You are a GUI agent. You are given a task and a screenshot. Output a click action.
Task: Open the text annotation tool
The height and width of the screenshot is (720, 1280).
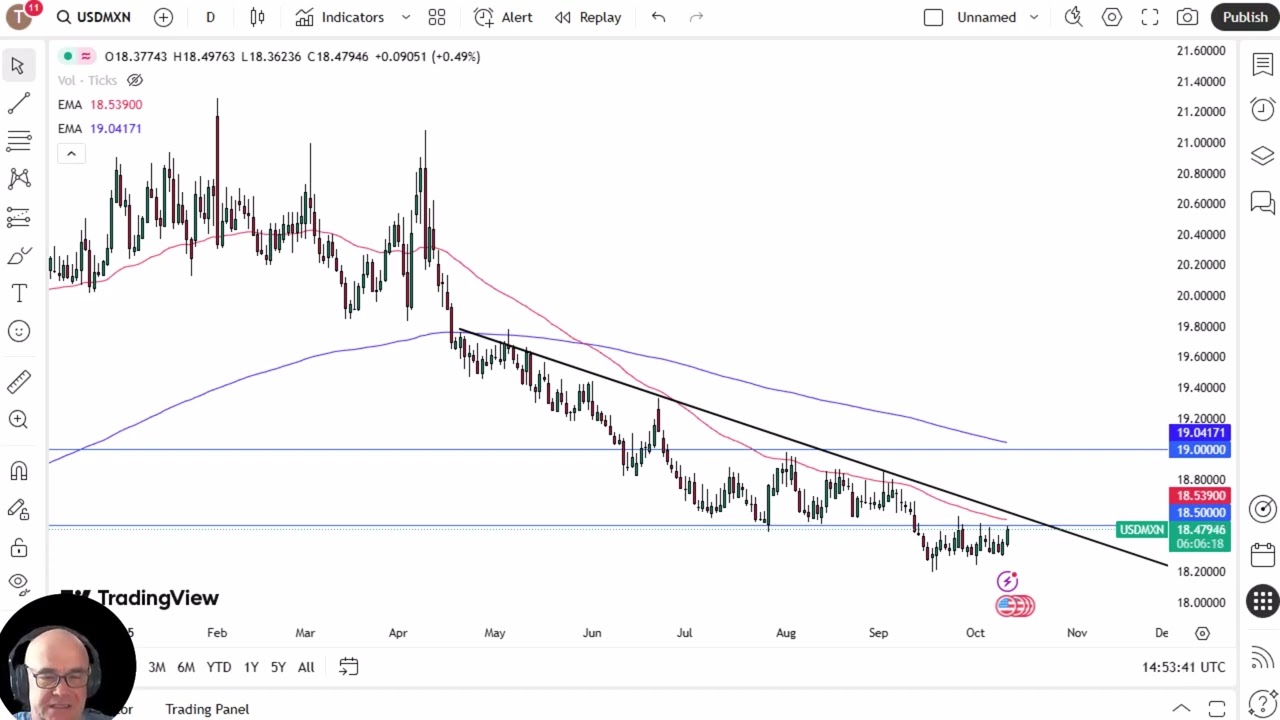tap(18, 293)
